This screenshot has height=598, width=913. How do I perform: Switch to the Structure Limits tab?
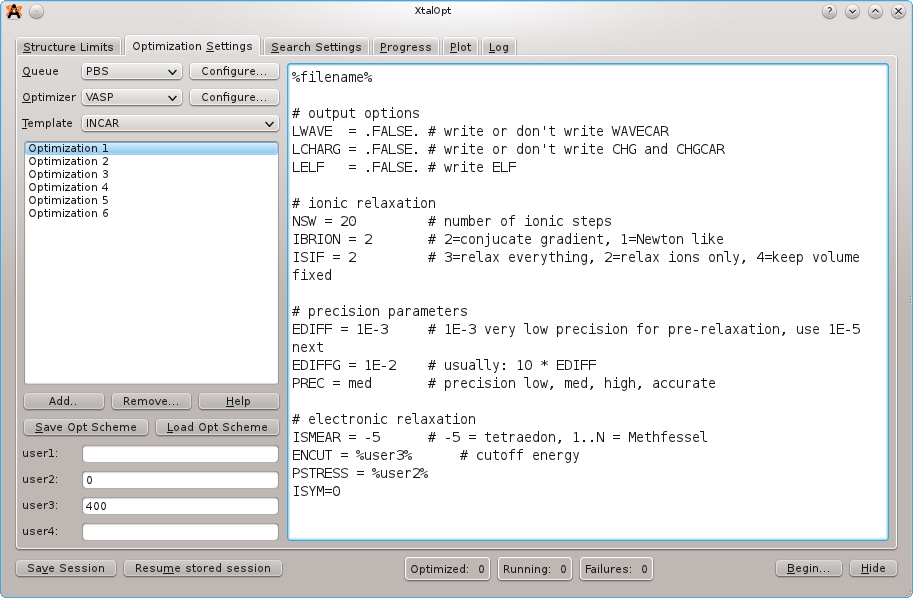click(69, 47)
